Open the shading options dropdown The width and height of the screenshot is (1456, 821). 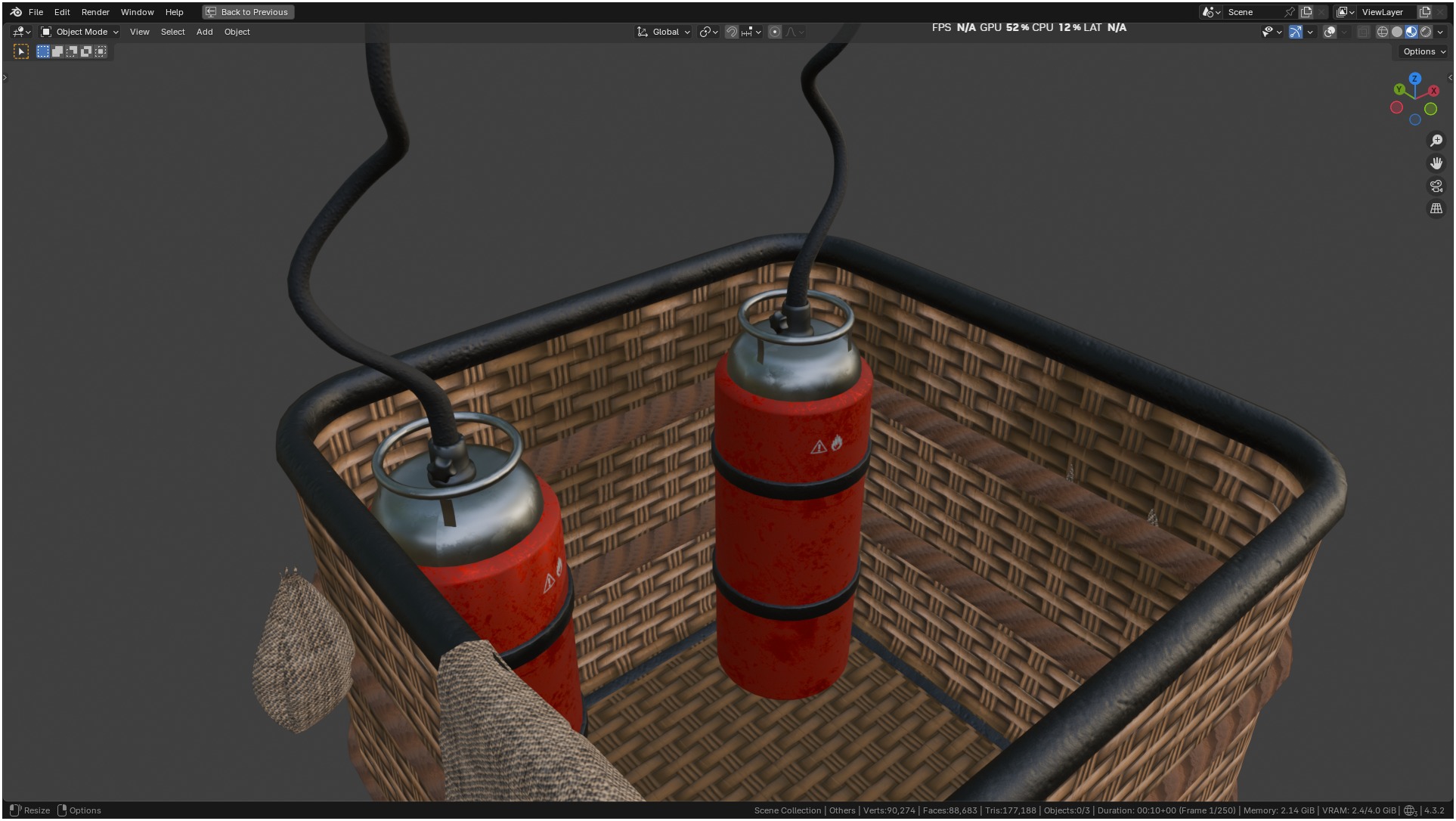click(x=1440, y=32)
